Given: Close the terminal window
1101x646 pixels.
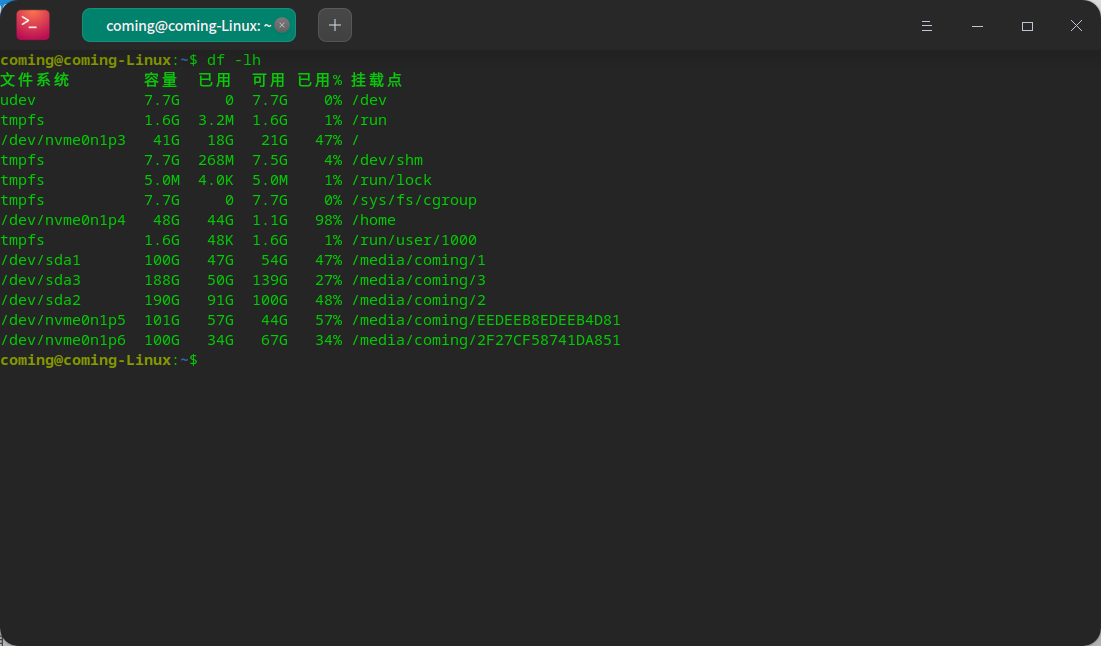Looking at the screenshot, I should tap(1076, 26).
